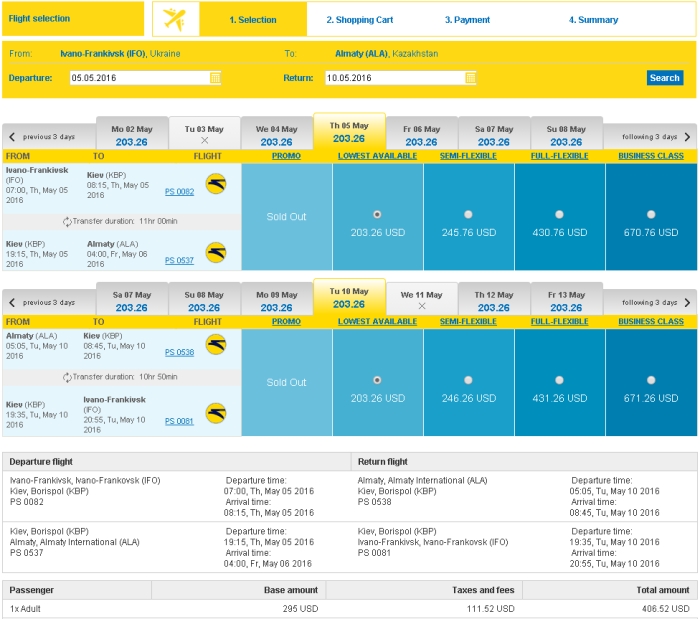Open the PS 0082 flight details link
The width and height of the screenshot is (700, 619).
click(x=179, y=192)
